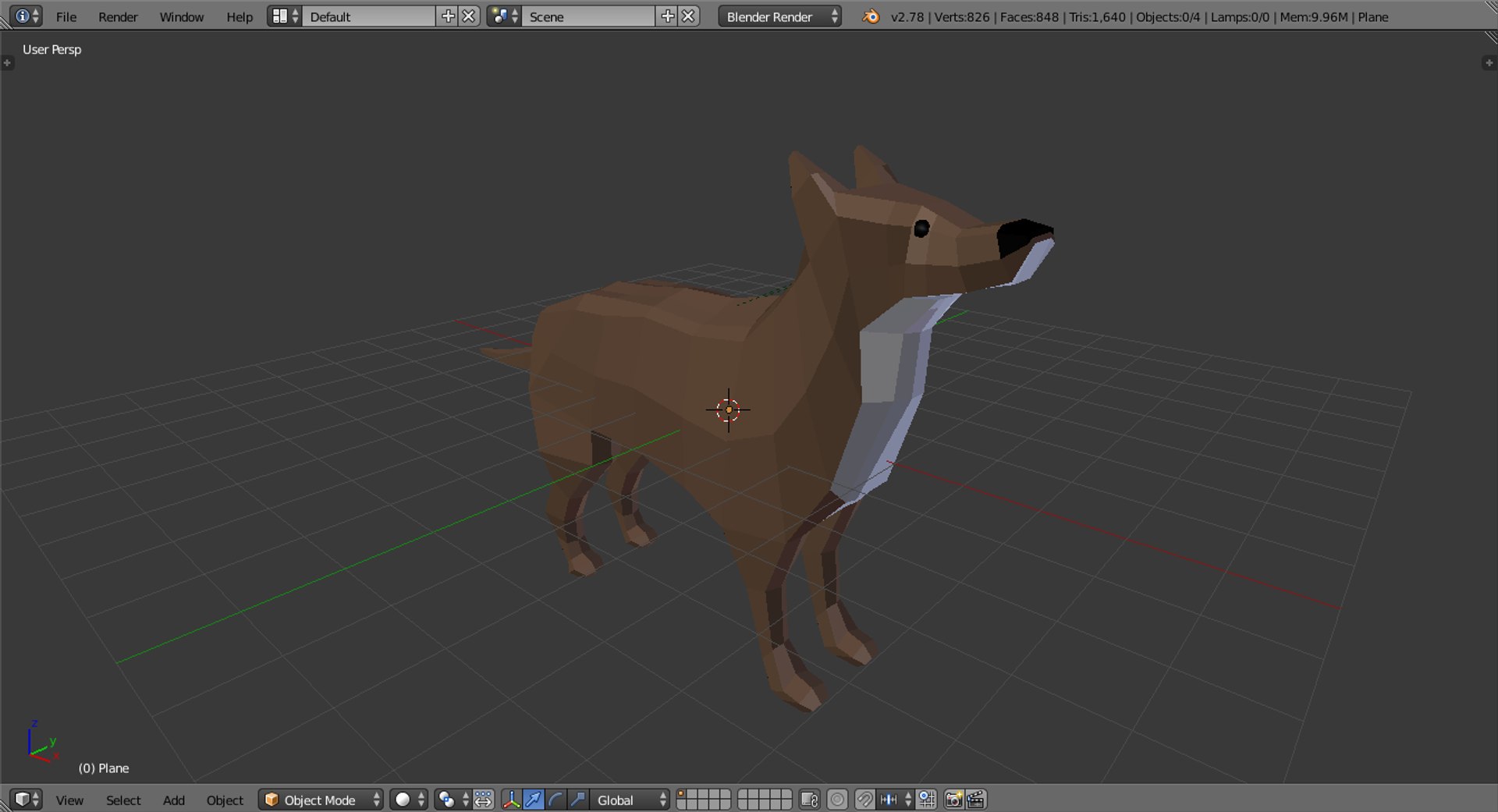Open the Blender Render engine dropdown

pyautogui.click(x=779, y=16)
